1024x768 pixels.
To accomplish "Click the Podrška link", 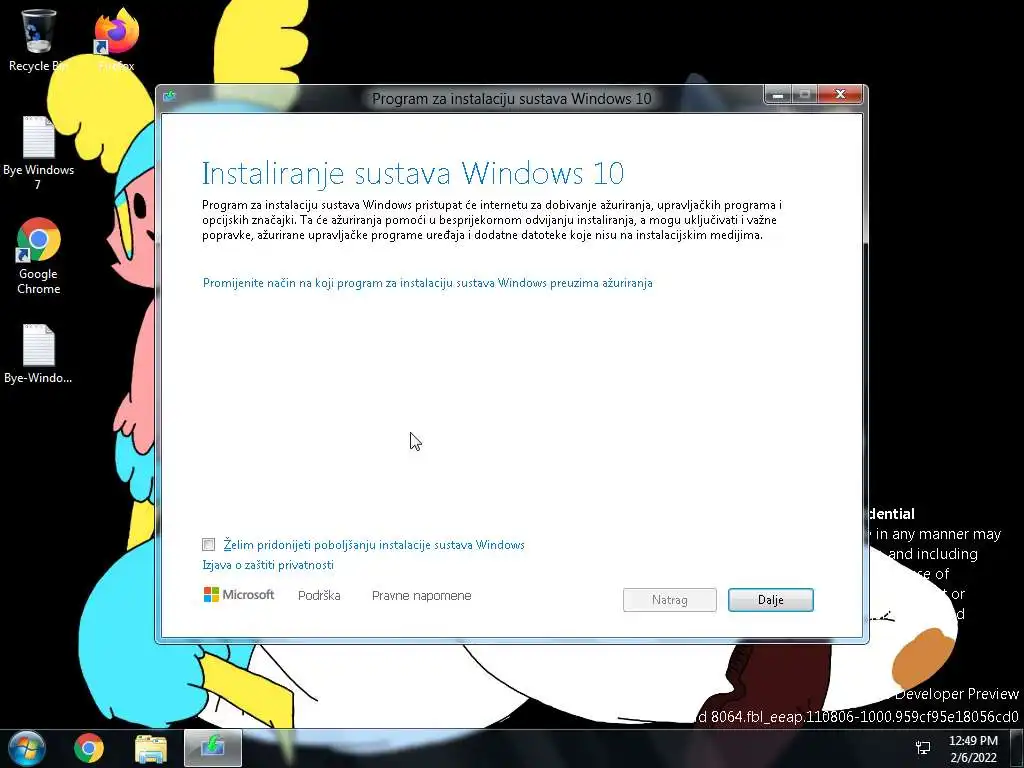I will (x=319, y=596).
